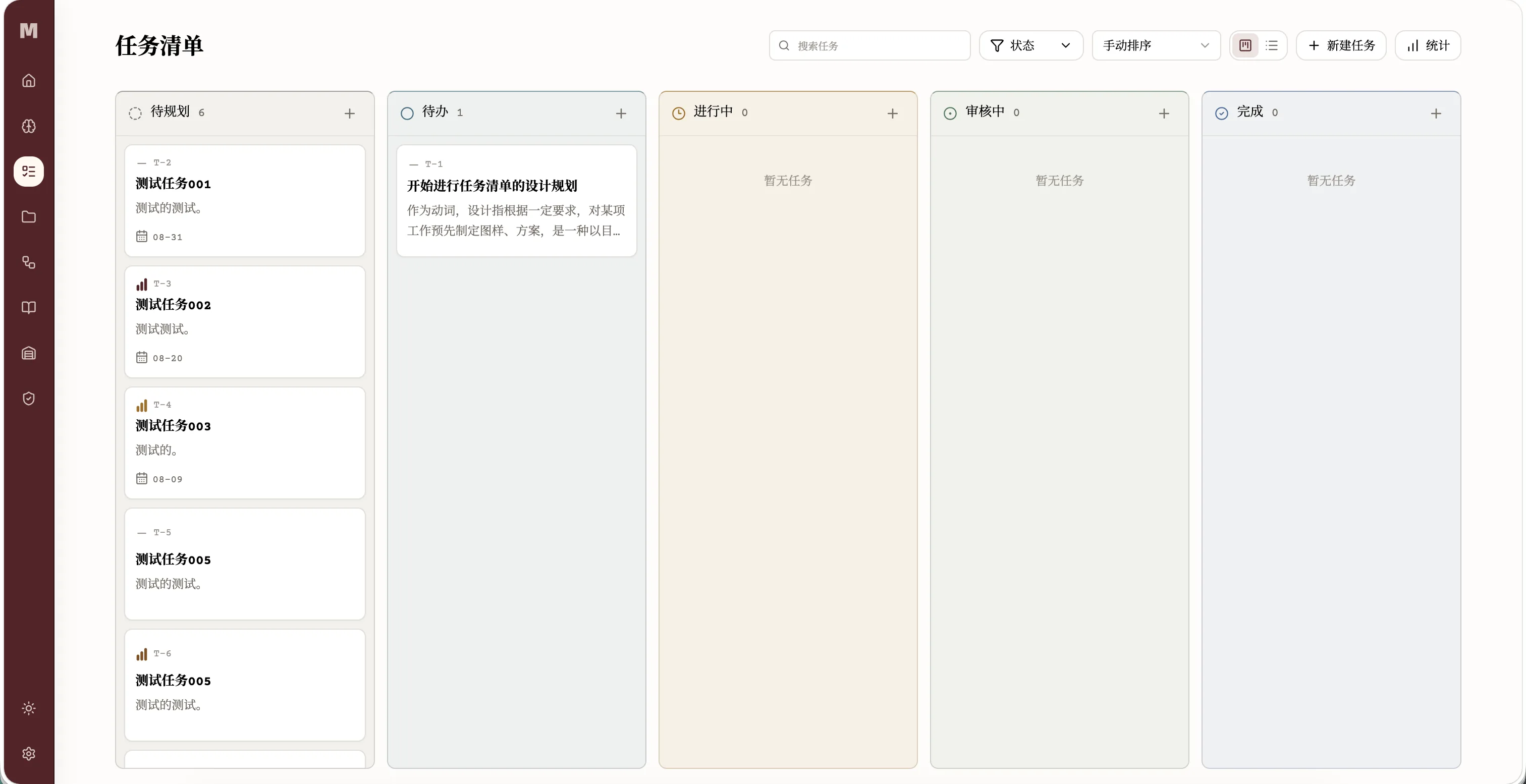This screenshot has width=1526, height=784.
Task: Open the folder icon in the sidebar
Action: pos(28,217)
